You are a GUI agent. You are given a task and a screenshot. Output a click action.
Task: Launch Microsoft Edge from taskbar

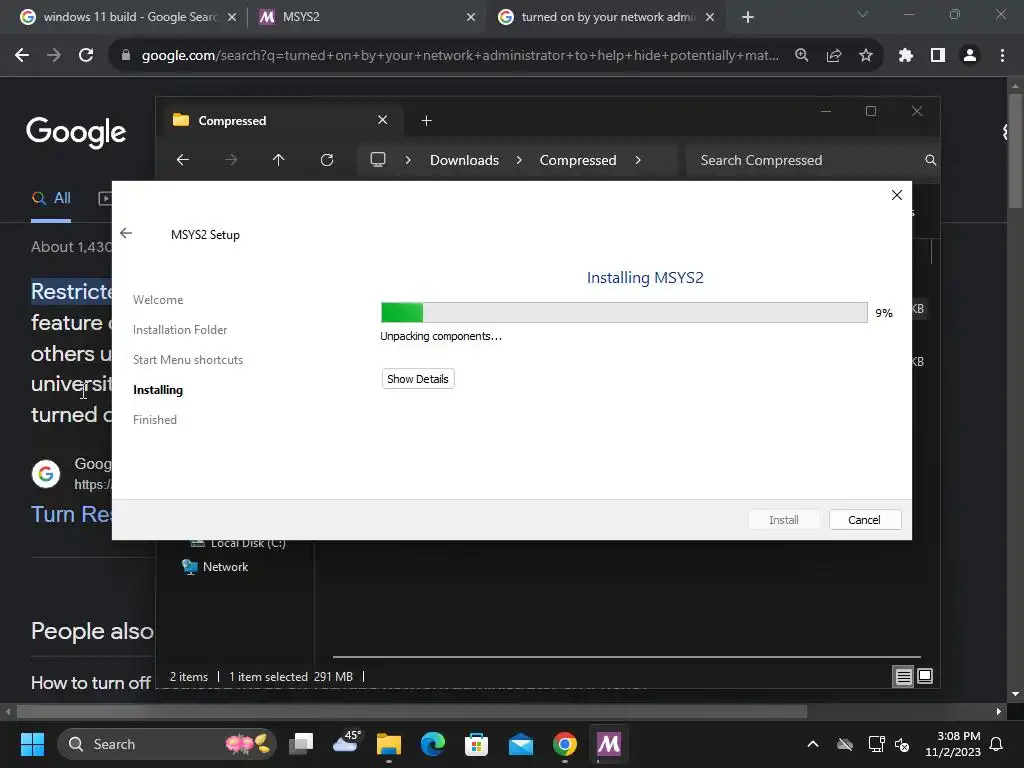tap(433, 744)
